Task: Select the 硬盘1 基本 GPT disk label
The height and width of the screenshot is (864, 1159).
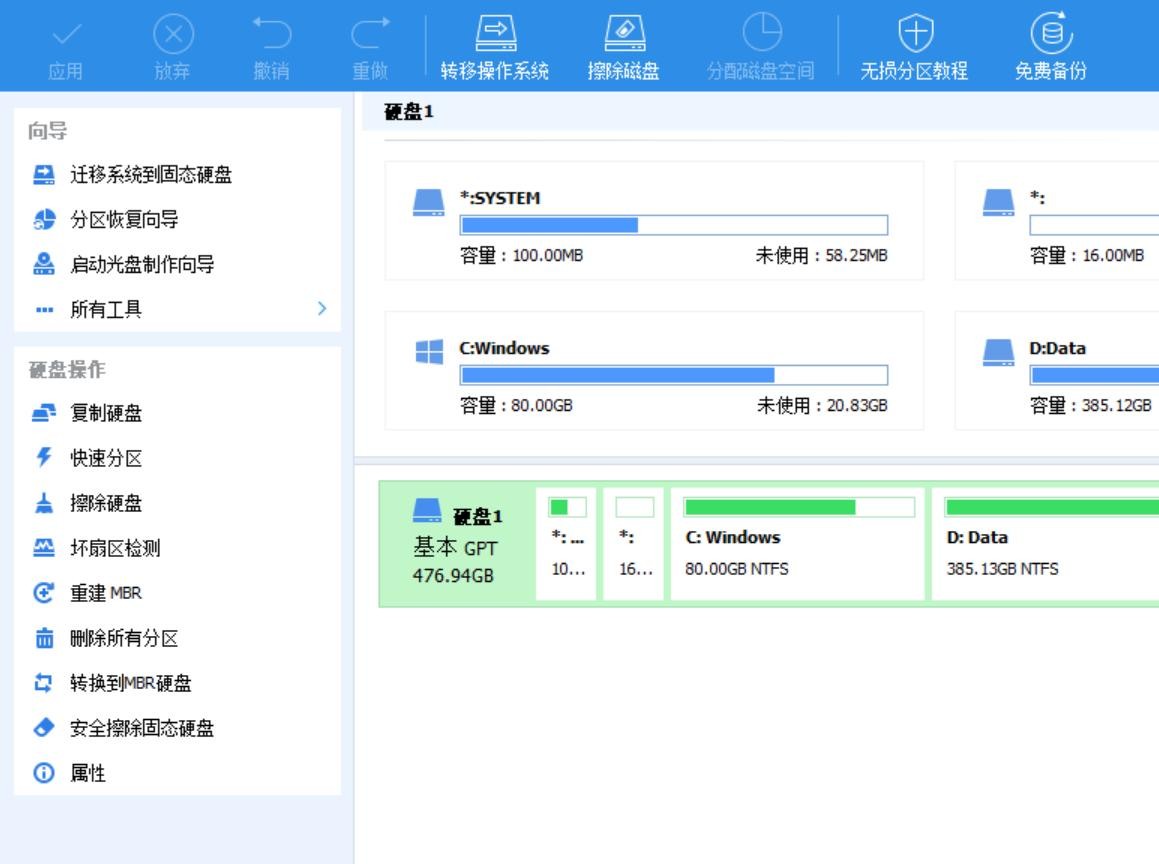Action: tap(457, 545)
